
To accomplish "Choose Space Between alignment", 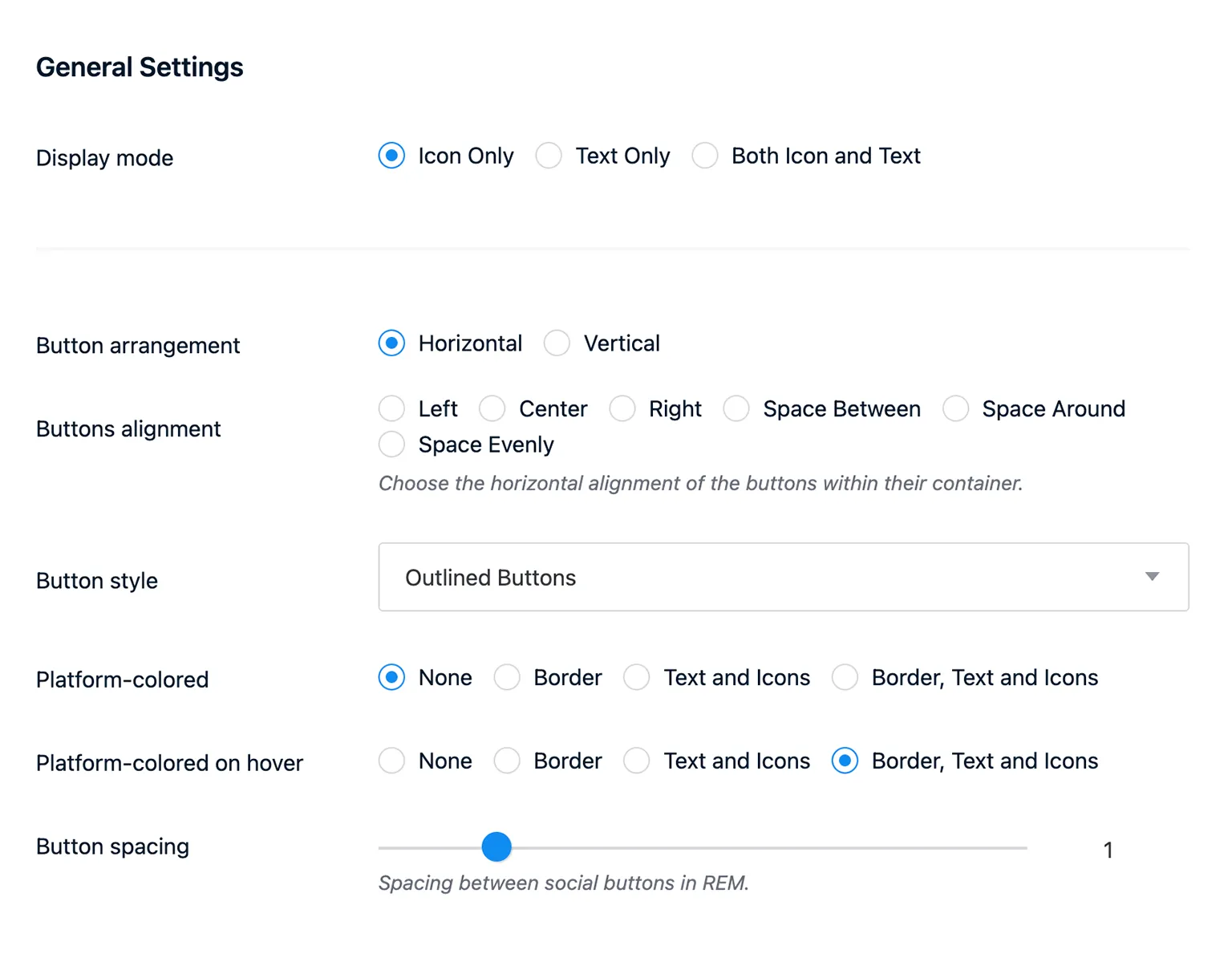I will 736,408.
